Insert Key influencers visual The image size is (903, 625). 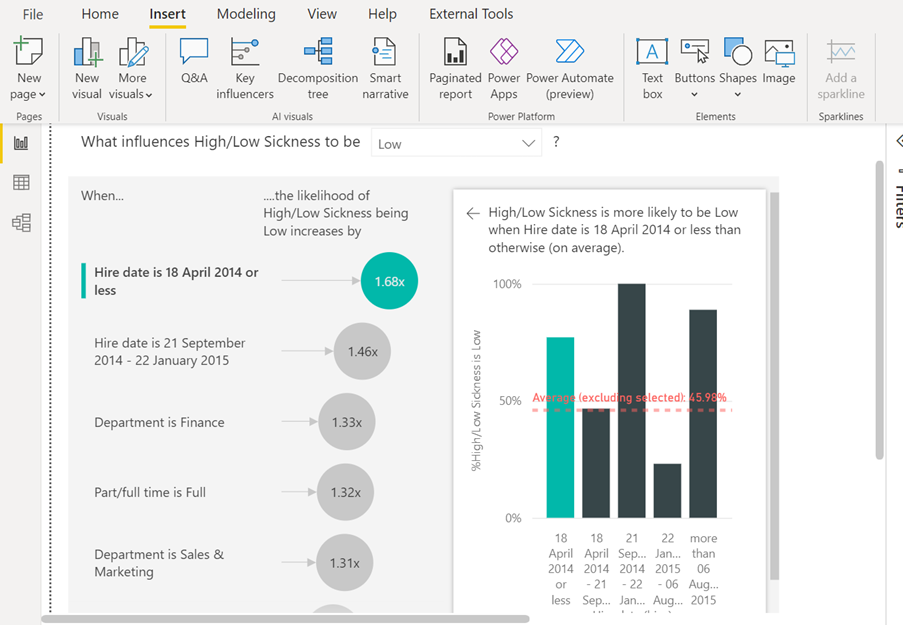(245, 68)
